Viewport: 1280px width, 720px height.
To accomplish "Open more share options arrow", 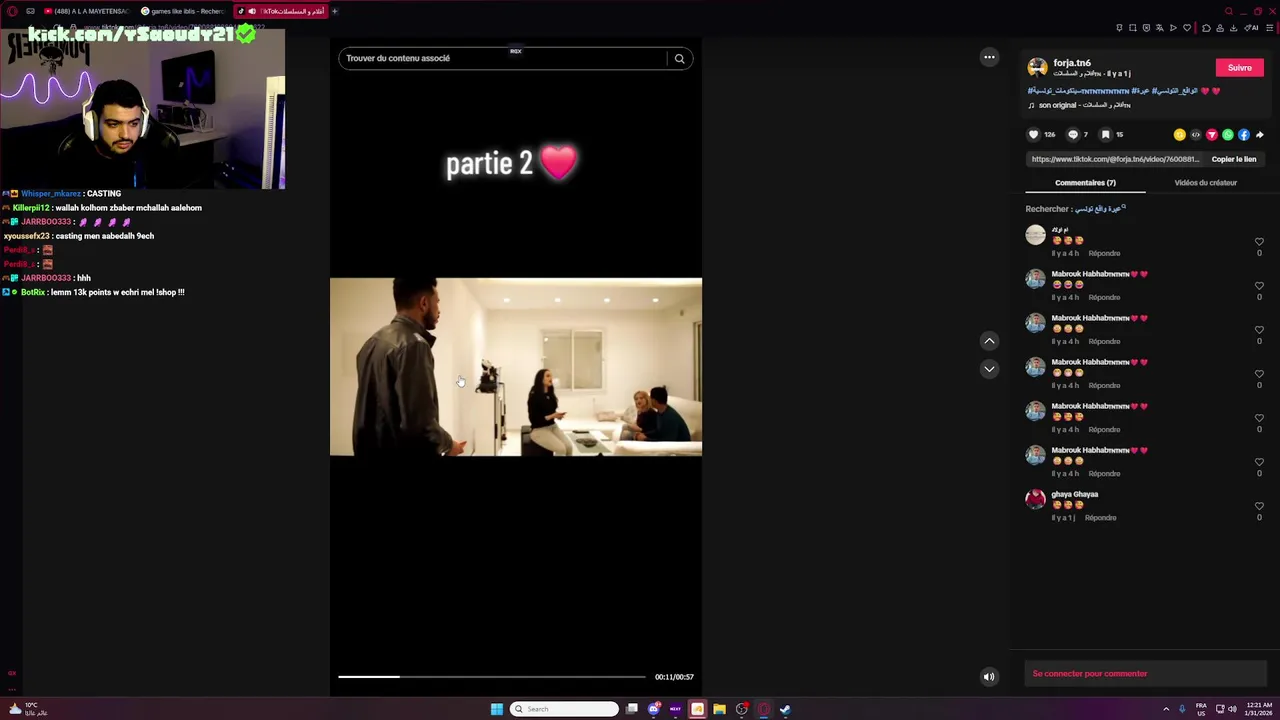I will 1260,135.
